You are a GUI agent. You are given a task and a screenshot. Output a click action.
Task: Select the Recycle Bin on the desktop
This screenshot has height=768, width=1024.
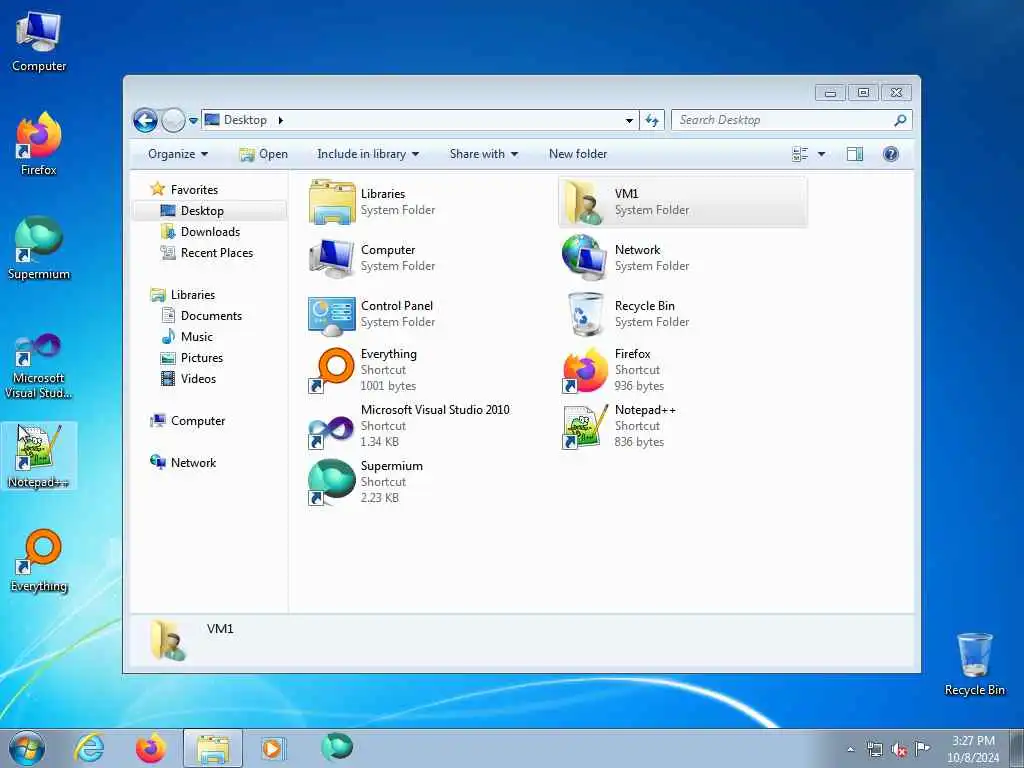tap(974, 664)
